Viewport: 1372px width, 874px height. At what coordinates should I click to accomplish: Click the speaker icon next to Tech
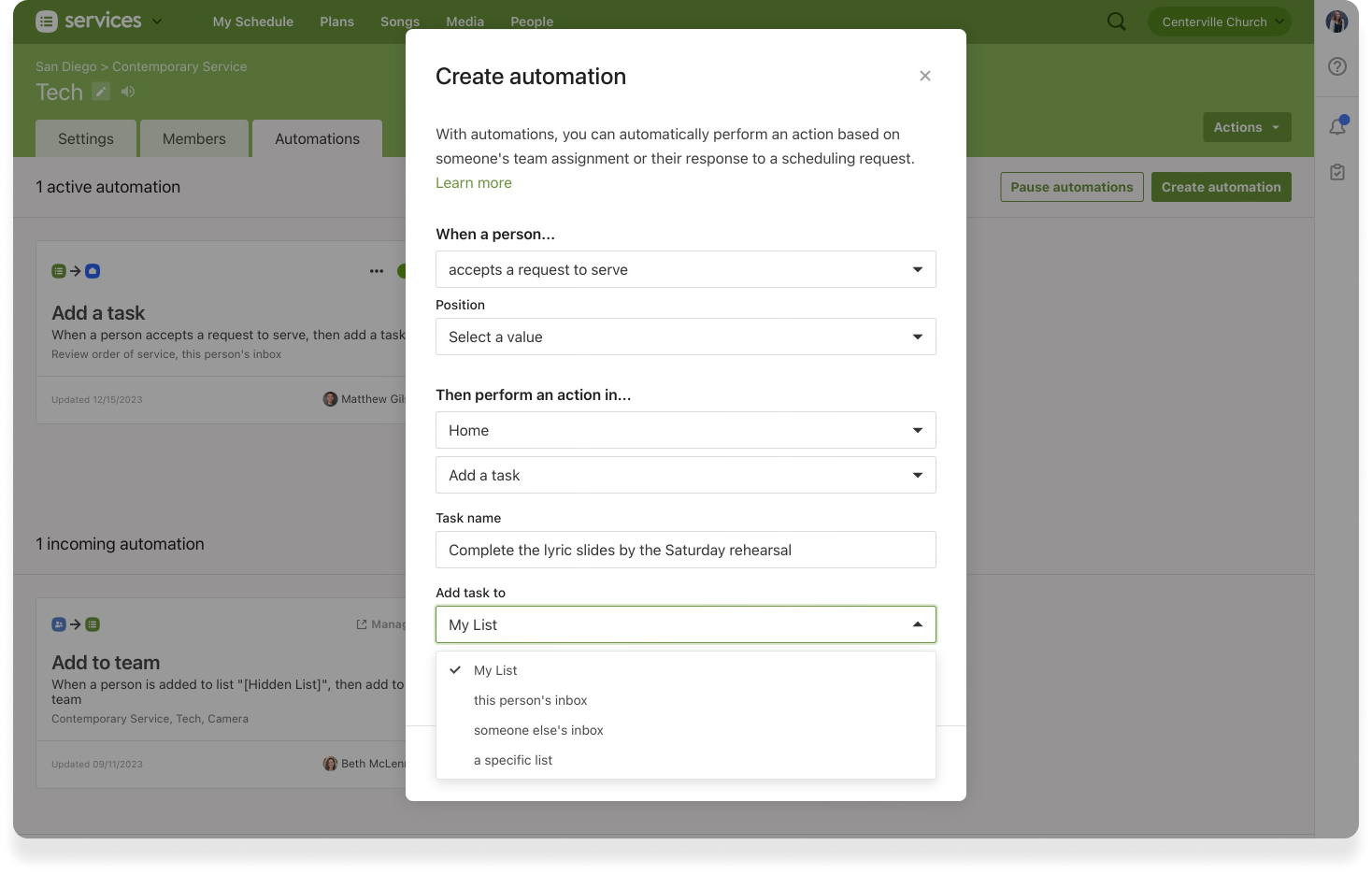[x=128, y=92]
